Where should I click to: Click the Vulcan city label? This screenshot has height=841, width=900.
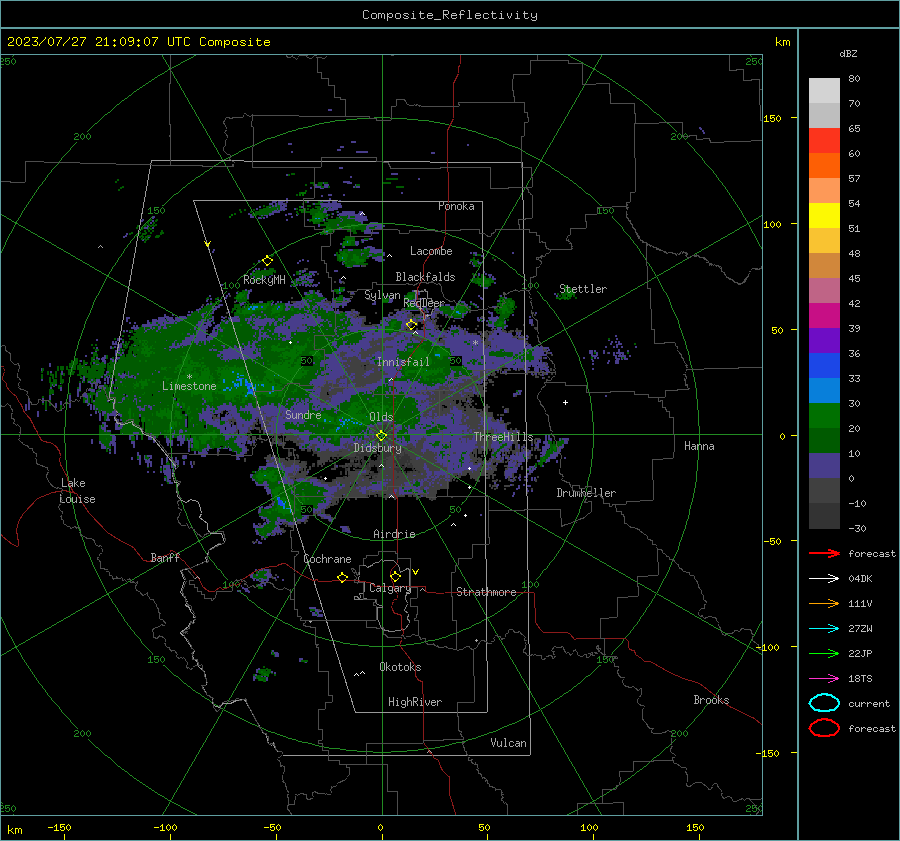click(x=508, y=743)
